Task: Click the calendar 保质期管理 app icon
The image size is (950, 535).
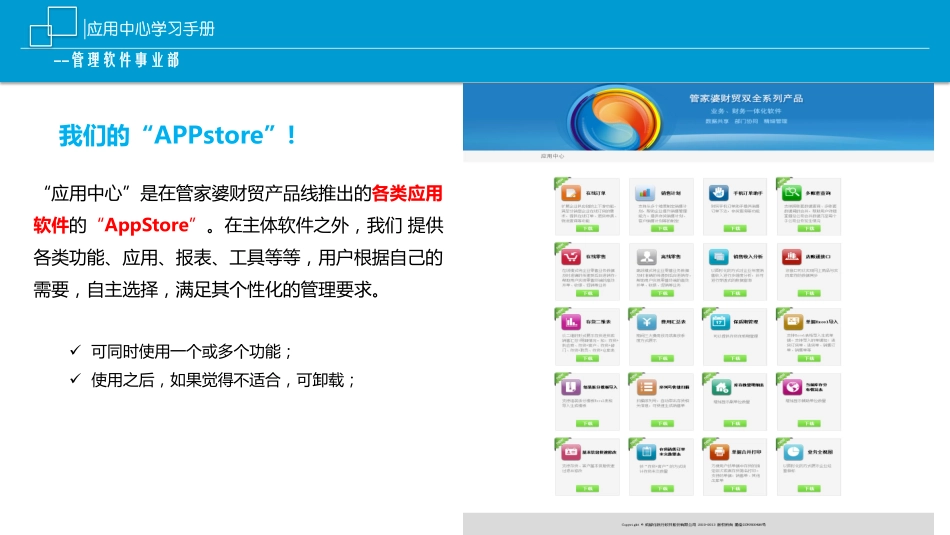Action: (720, 322)
